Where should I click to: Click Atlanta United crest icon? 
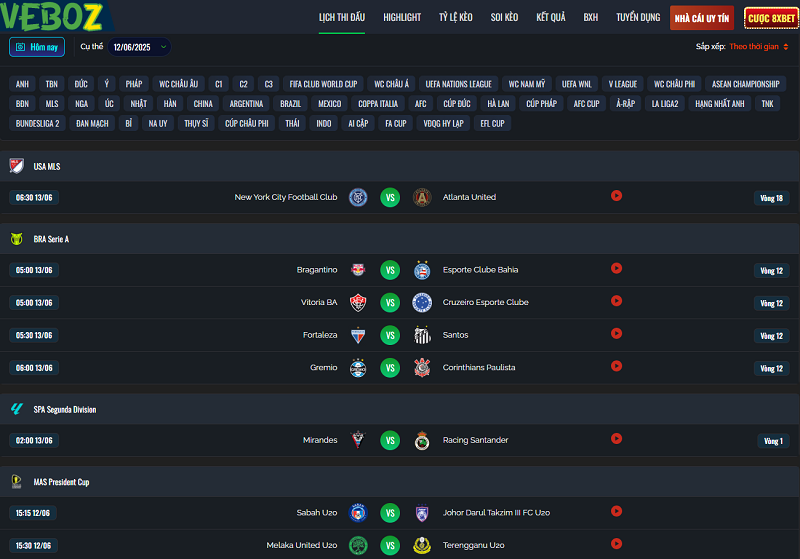point(422,197)
